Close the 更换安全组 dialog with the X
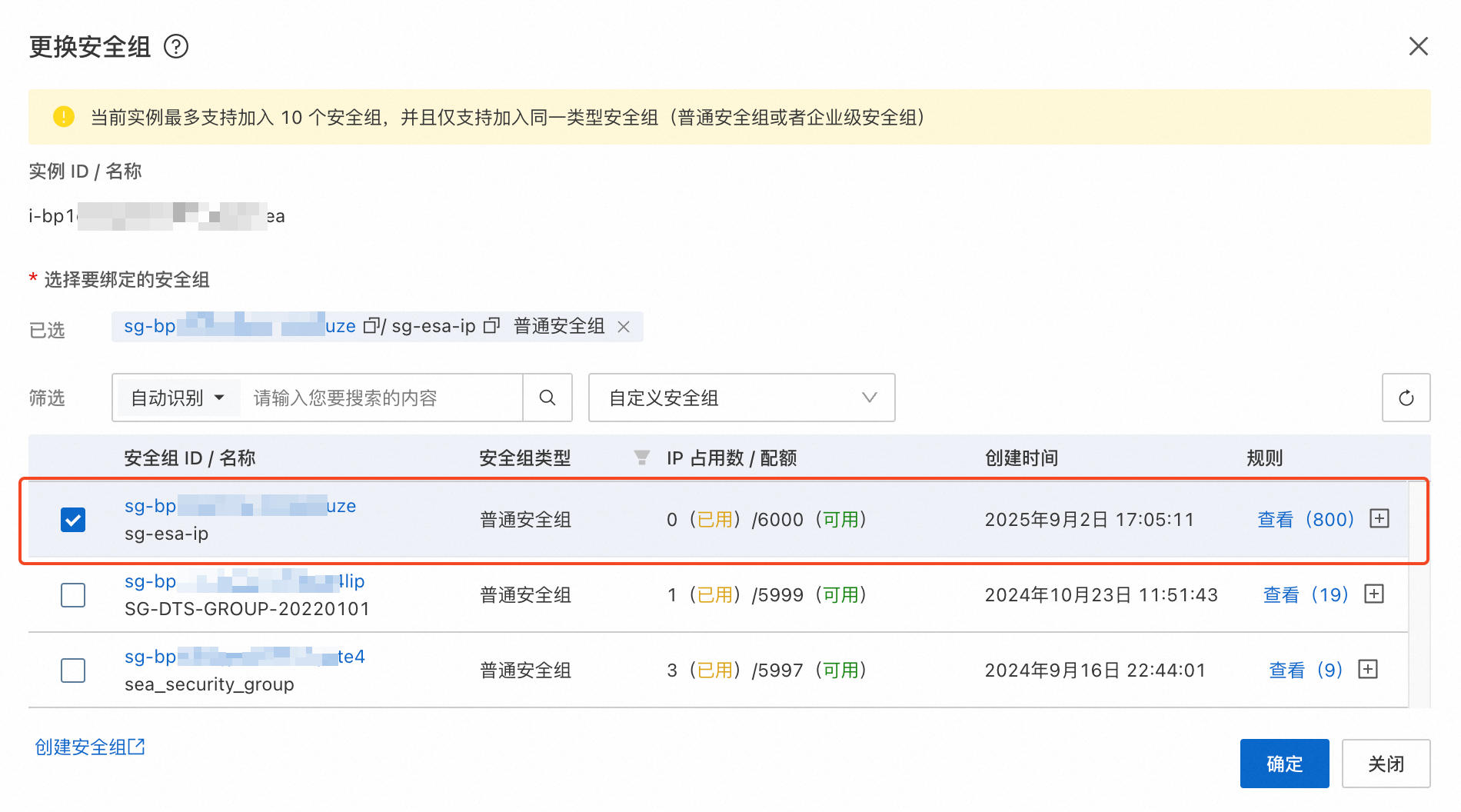The width and height of the screenshot is (1461, 812). click(1419, 46)
